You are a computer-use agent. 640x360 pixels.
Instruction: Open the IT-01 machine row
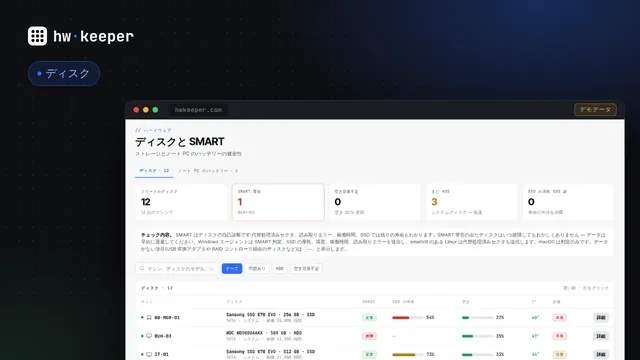pos(374,353)
